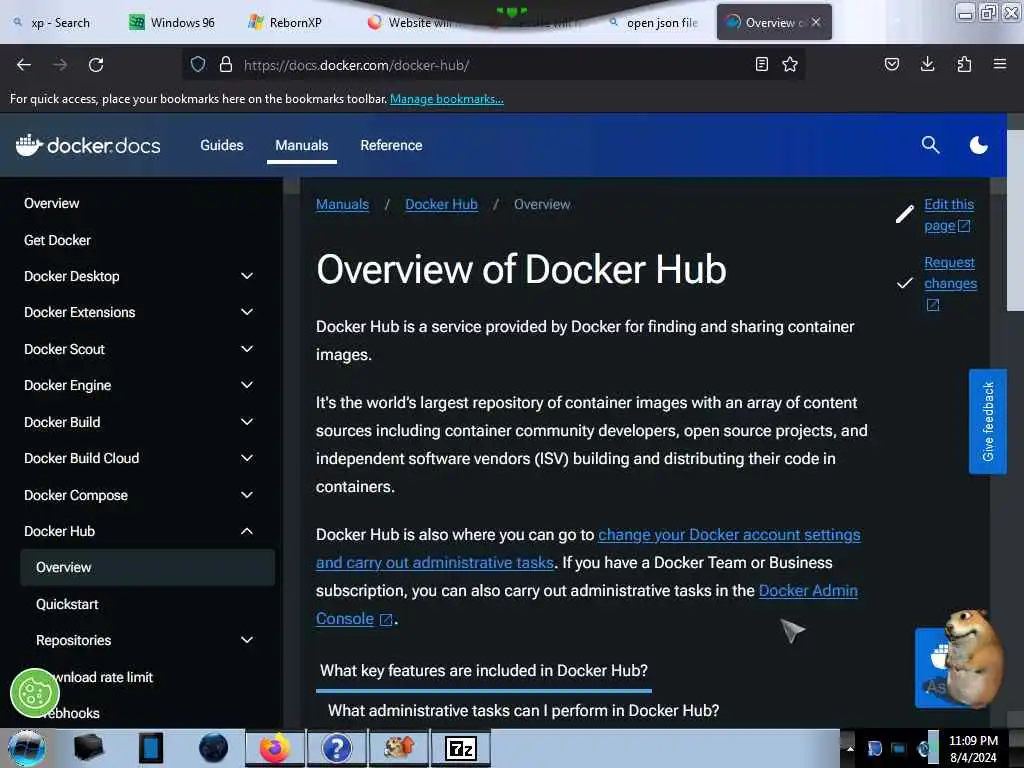Click the pencil edit icon

904,214
